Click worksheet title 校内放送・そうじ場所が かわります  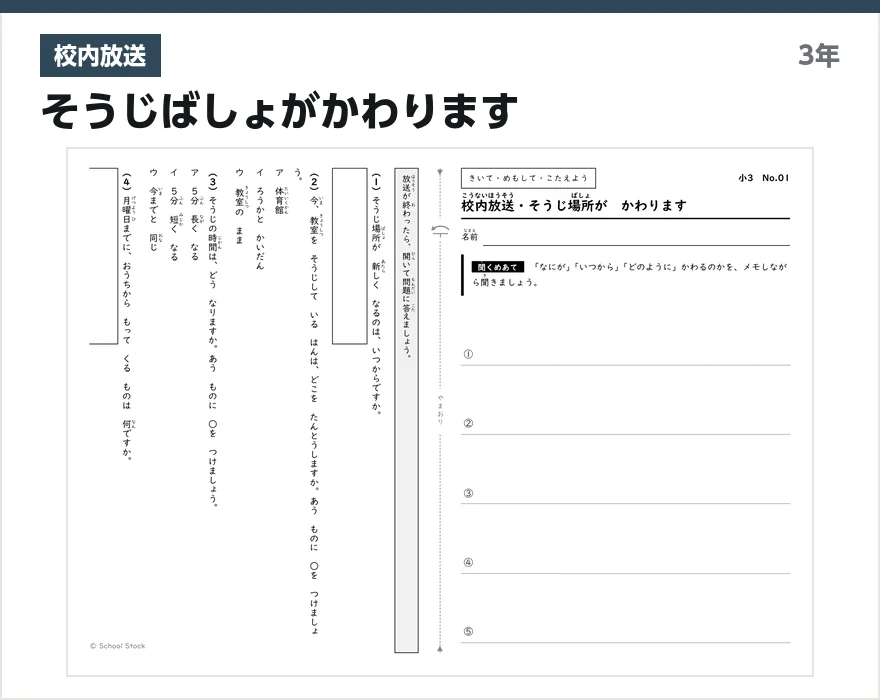(x=574, y=205)
